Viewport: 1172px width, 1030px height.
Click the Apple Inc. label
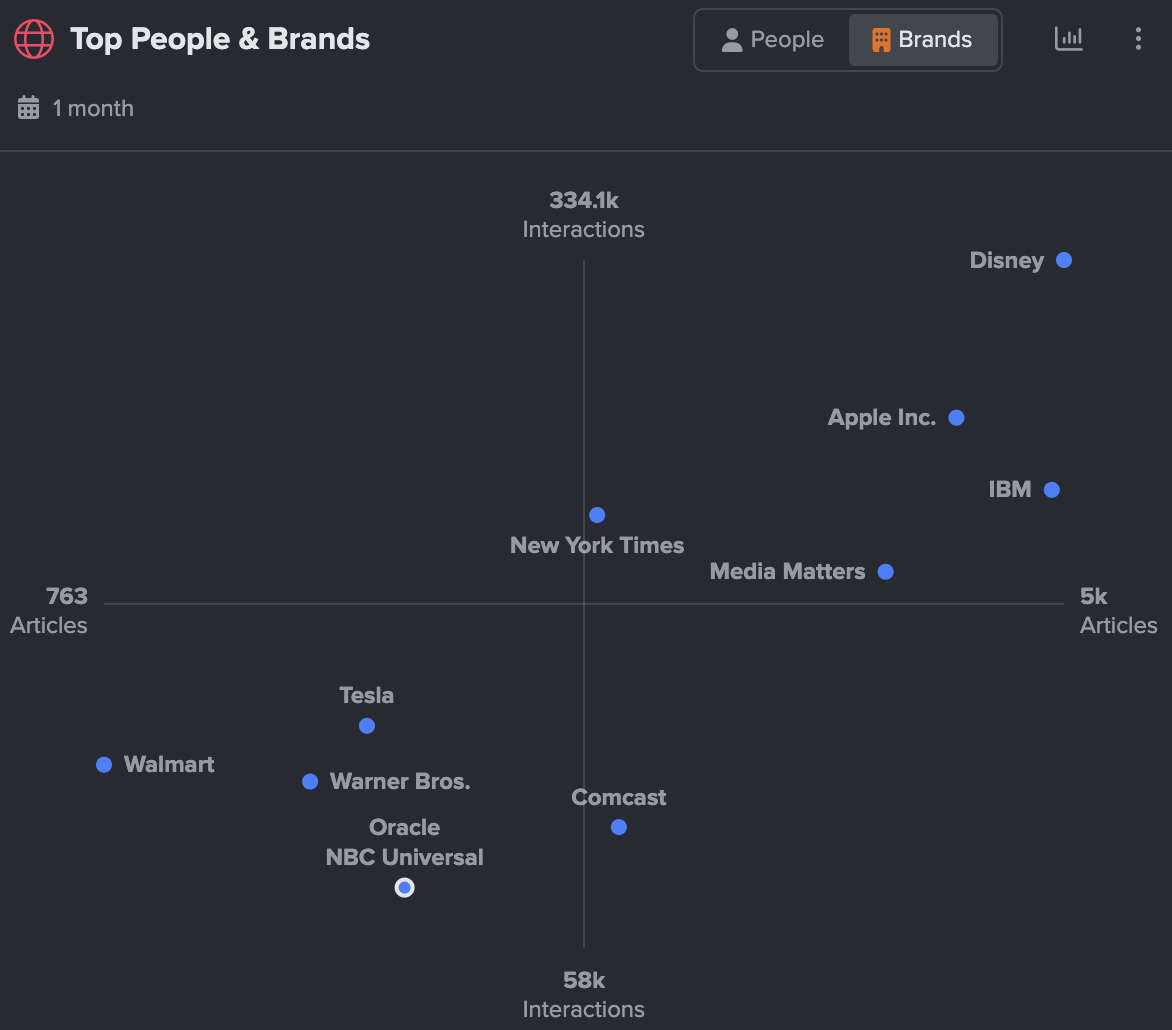click(x=882, y=417)
